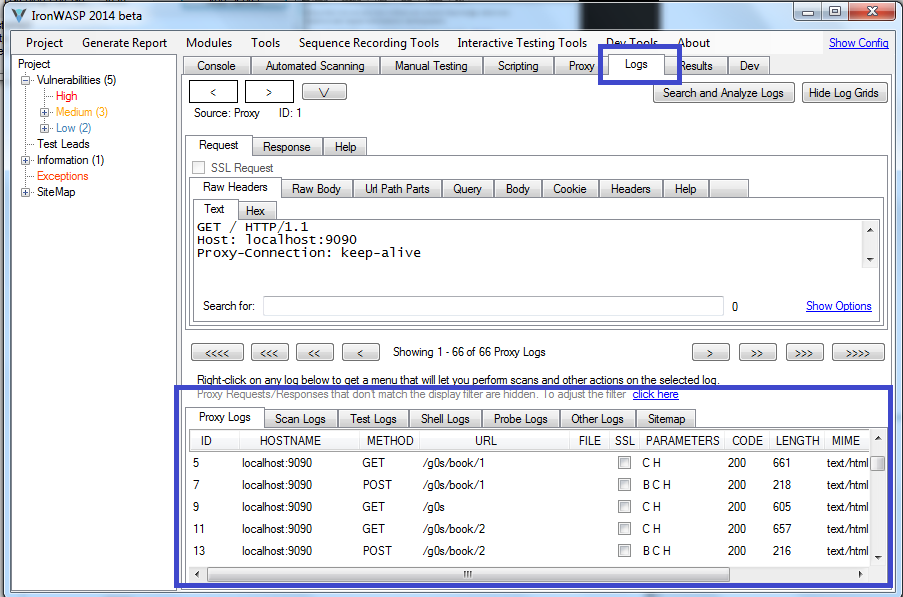Switch to the Console tab

pos(217,66)
